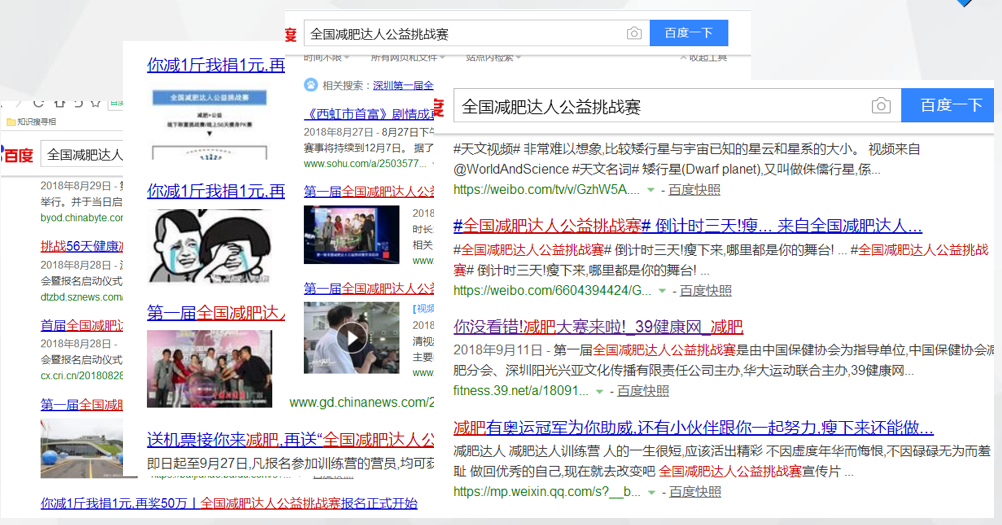Click the undo arrow icon in leftmost browser toolbar
The height and width of the screenshot is (525, 1002).
pos(77,102)
